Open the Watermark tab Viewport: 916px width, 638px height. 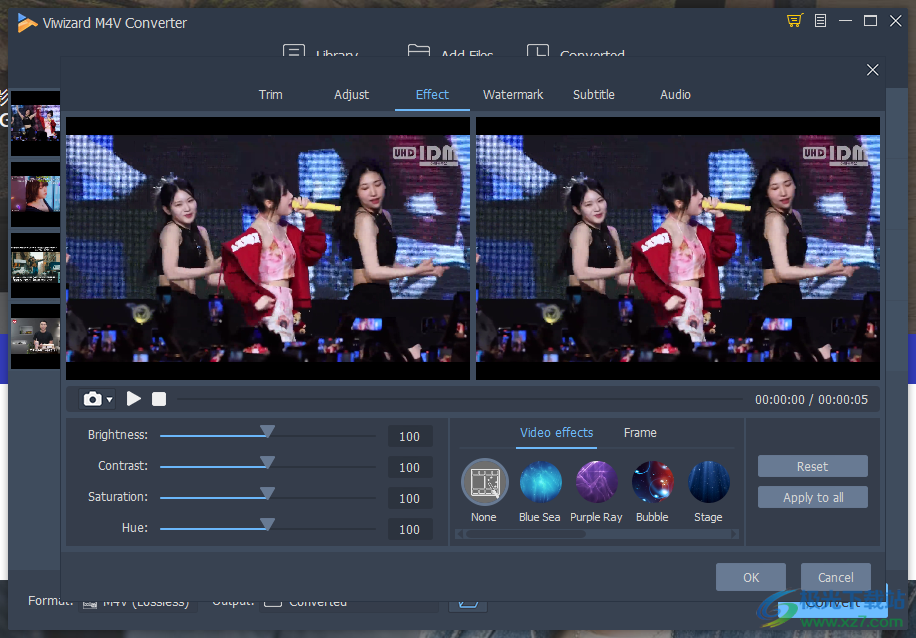tap(513, 95)
